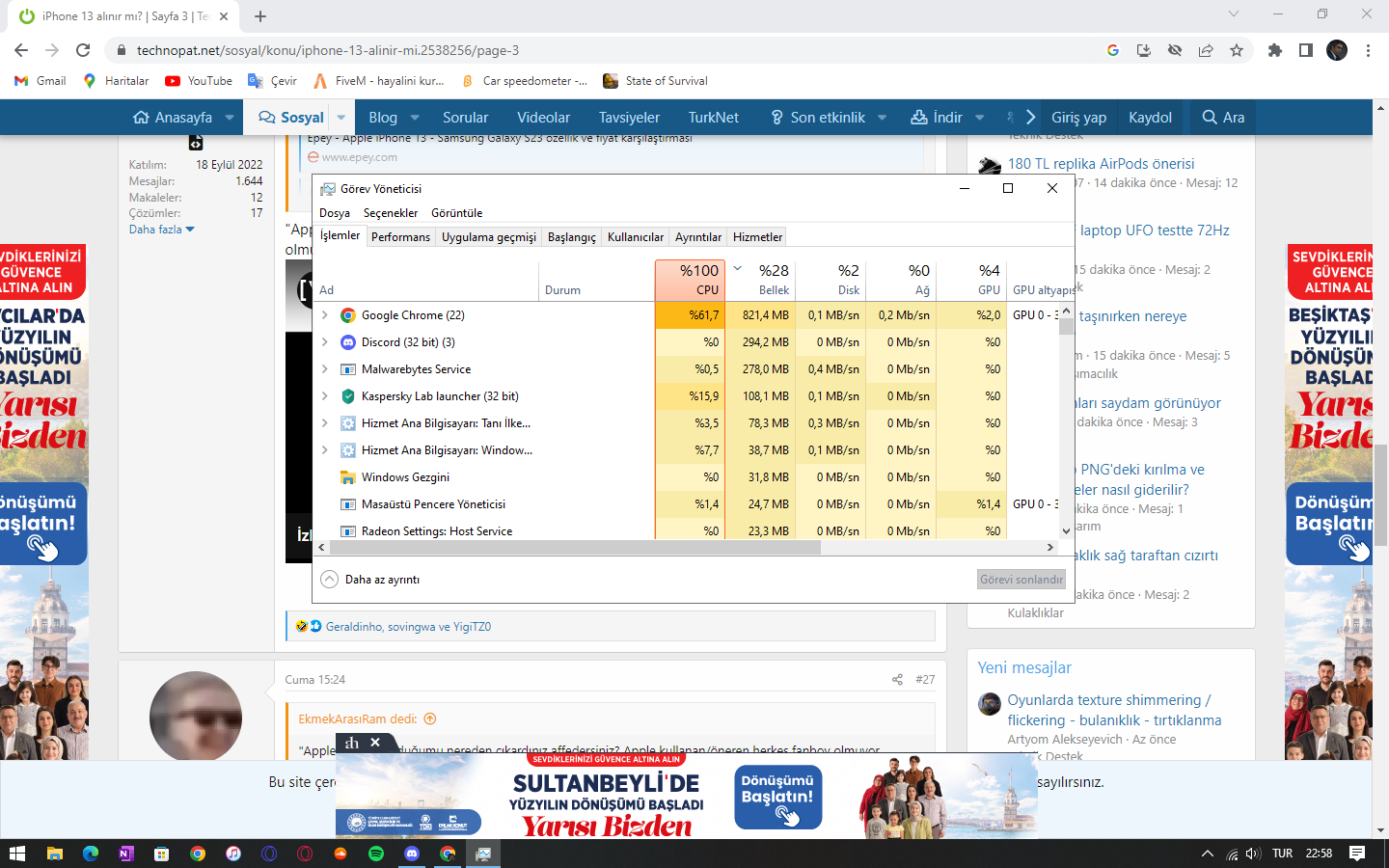Open SoundCloud from the taskbar

click(x=340, y=854)
